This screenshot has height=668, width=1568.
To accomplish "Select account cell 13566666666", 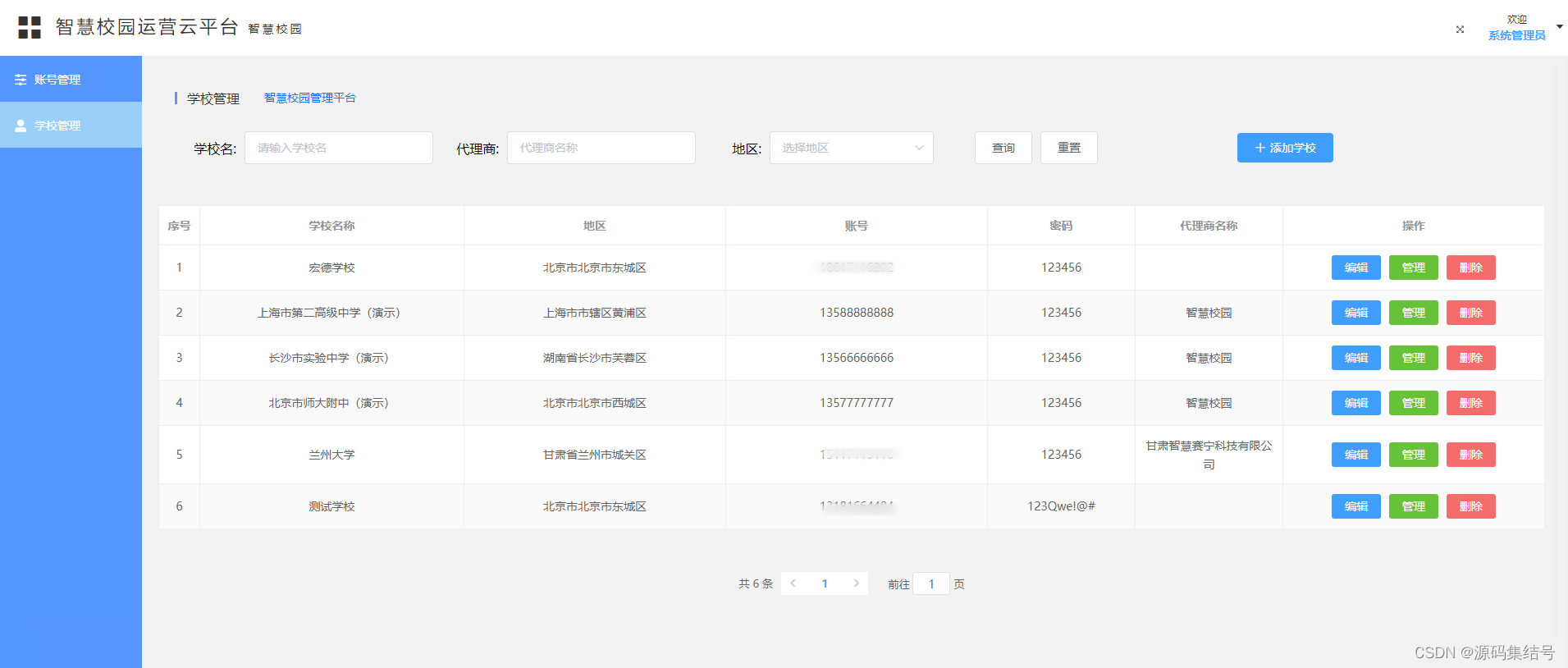I will coord(857,358).
